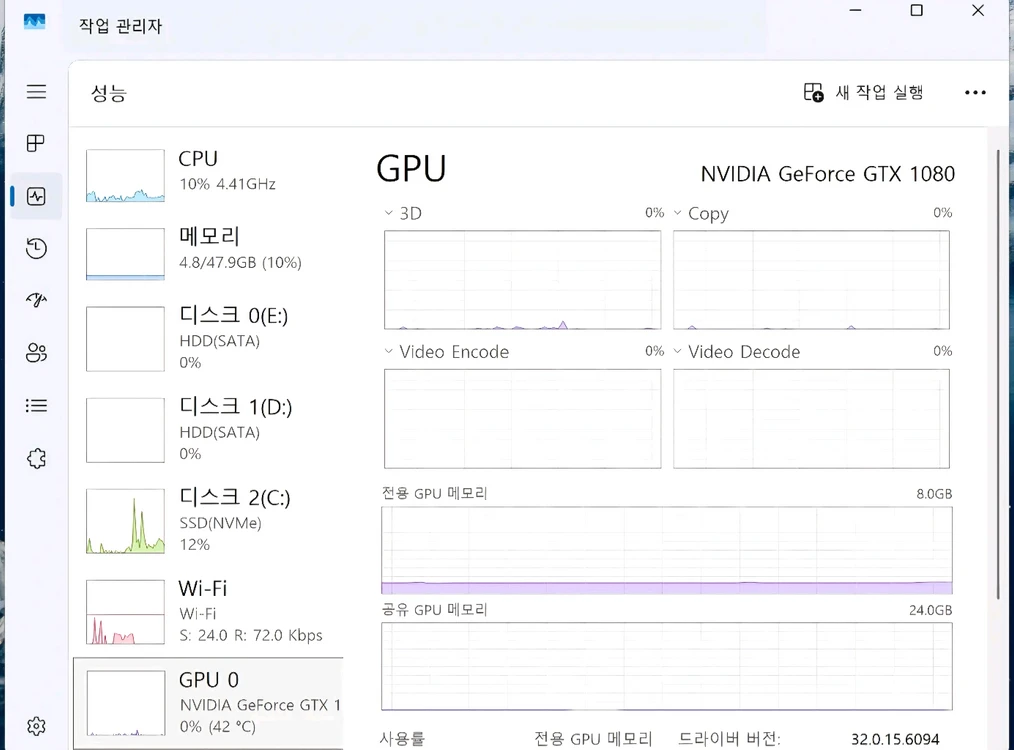Click the CPU usage thumbnail graph
The image size is (1014, 750).
click(125, 175)
